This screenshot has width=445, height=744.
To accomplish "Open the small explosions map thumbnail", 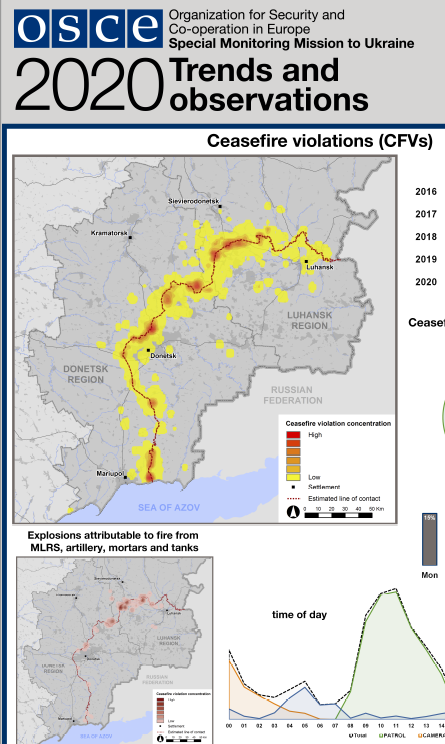I will point(114,650).
